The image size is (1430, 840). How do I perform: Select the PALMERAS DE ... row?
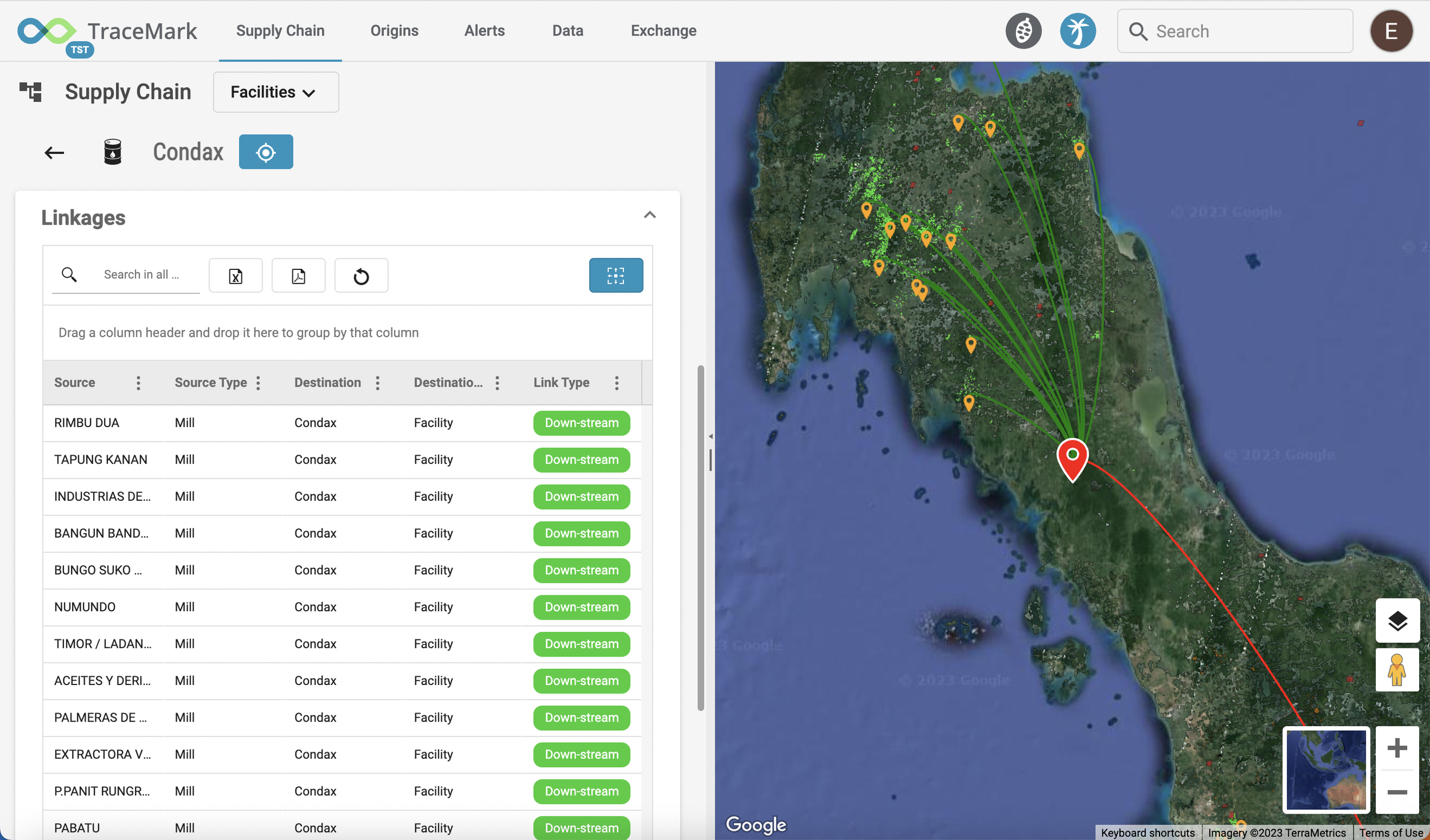pyautogui.click(x=342, y=718)
